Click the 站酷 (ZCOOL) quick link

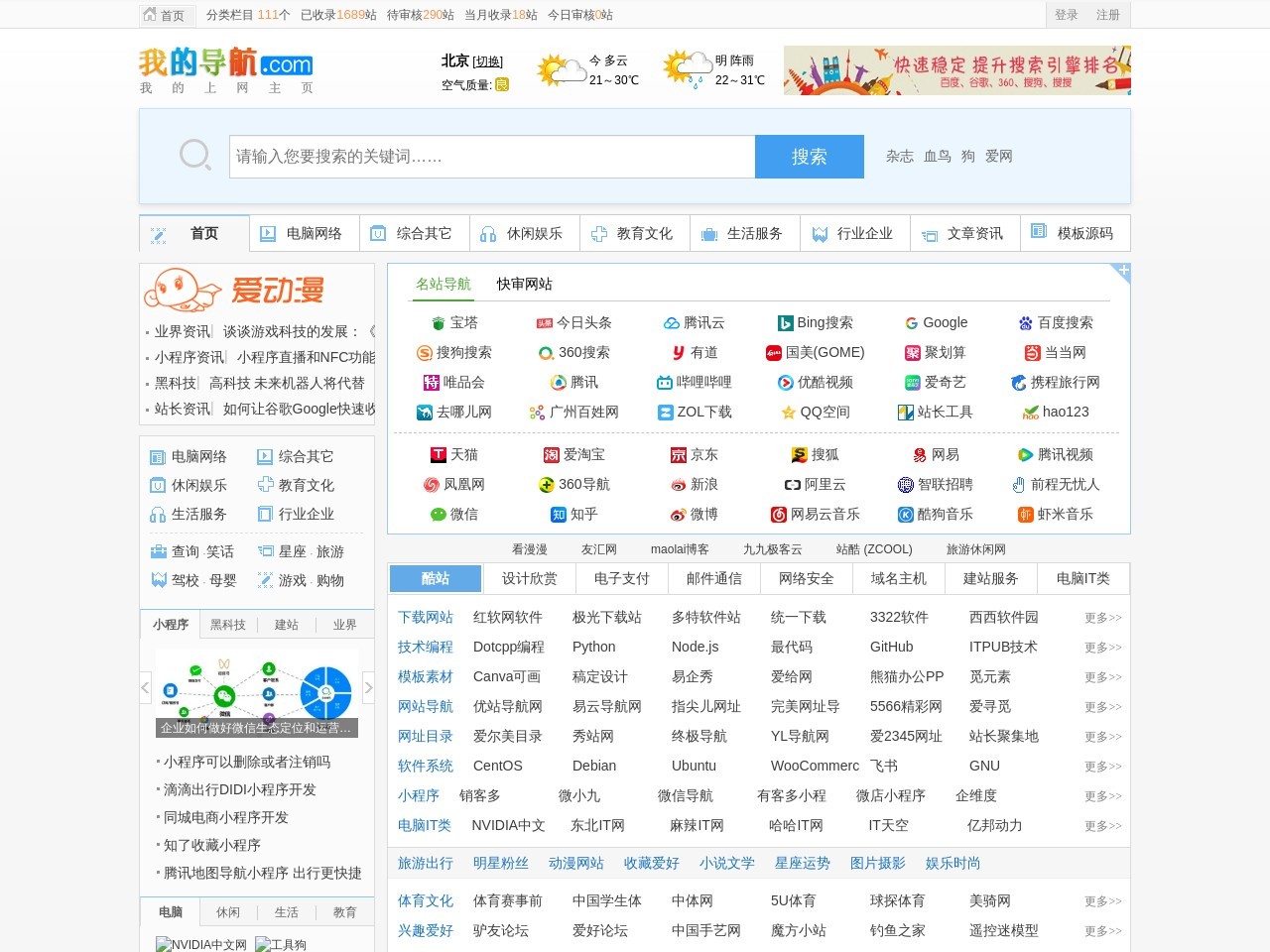(874, 549)
